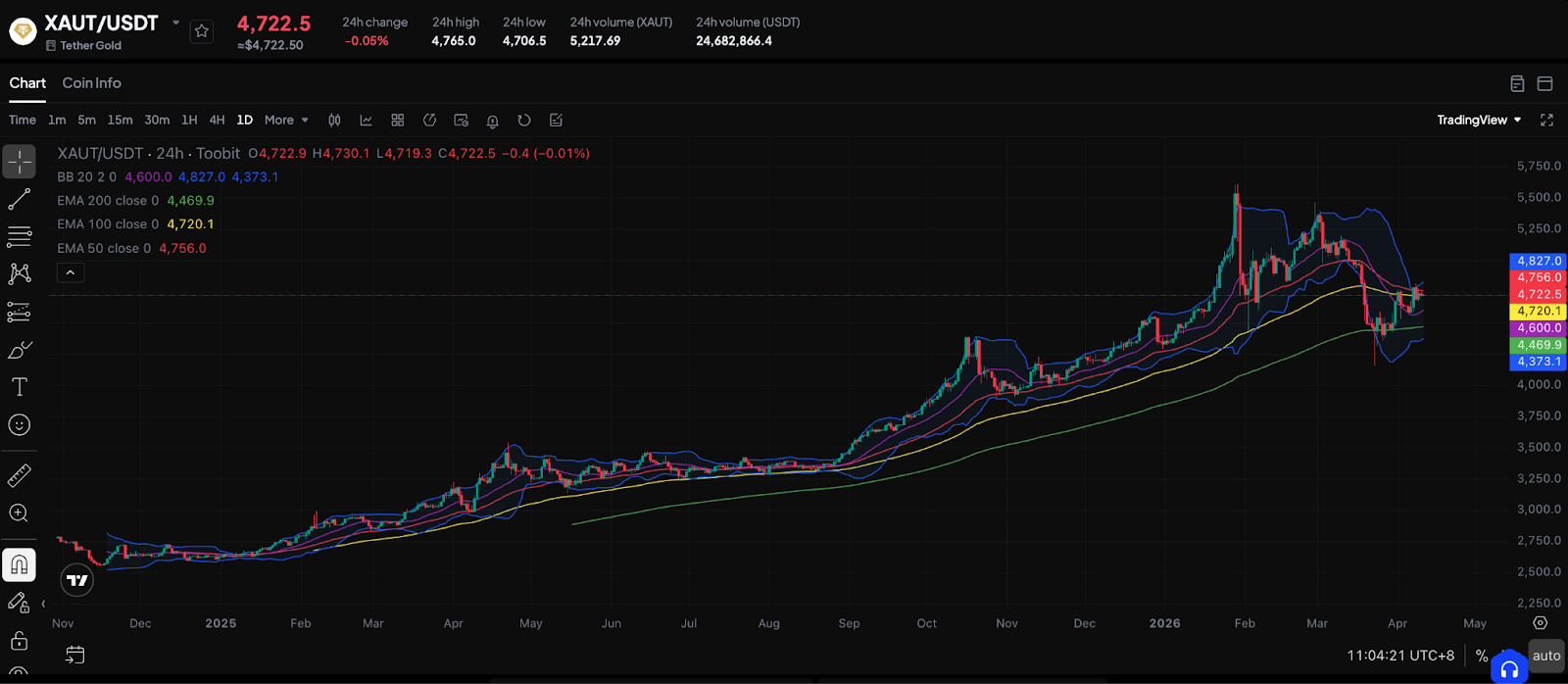
Task: Select the 4H timeframe
Action: pyautogui.click(x=218, y=121)
